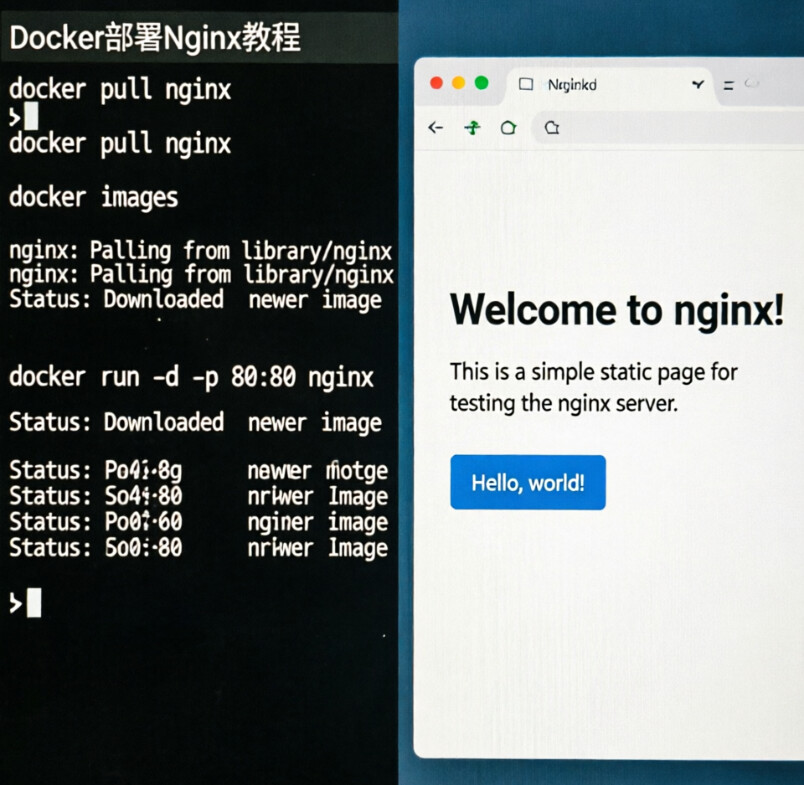
Task: Click the "Welcome to nginx!" heading
Action: [x=617, y=311]
